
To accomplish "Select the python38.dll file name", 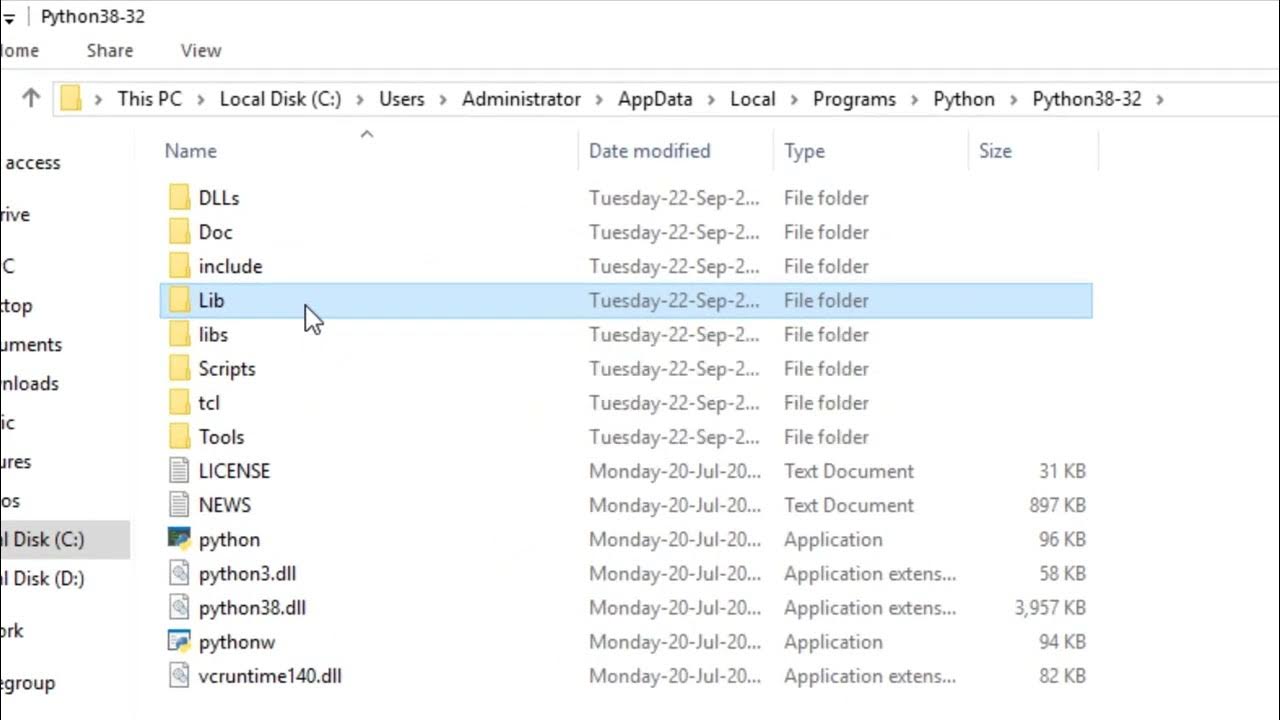I will (252, 607).
